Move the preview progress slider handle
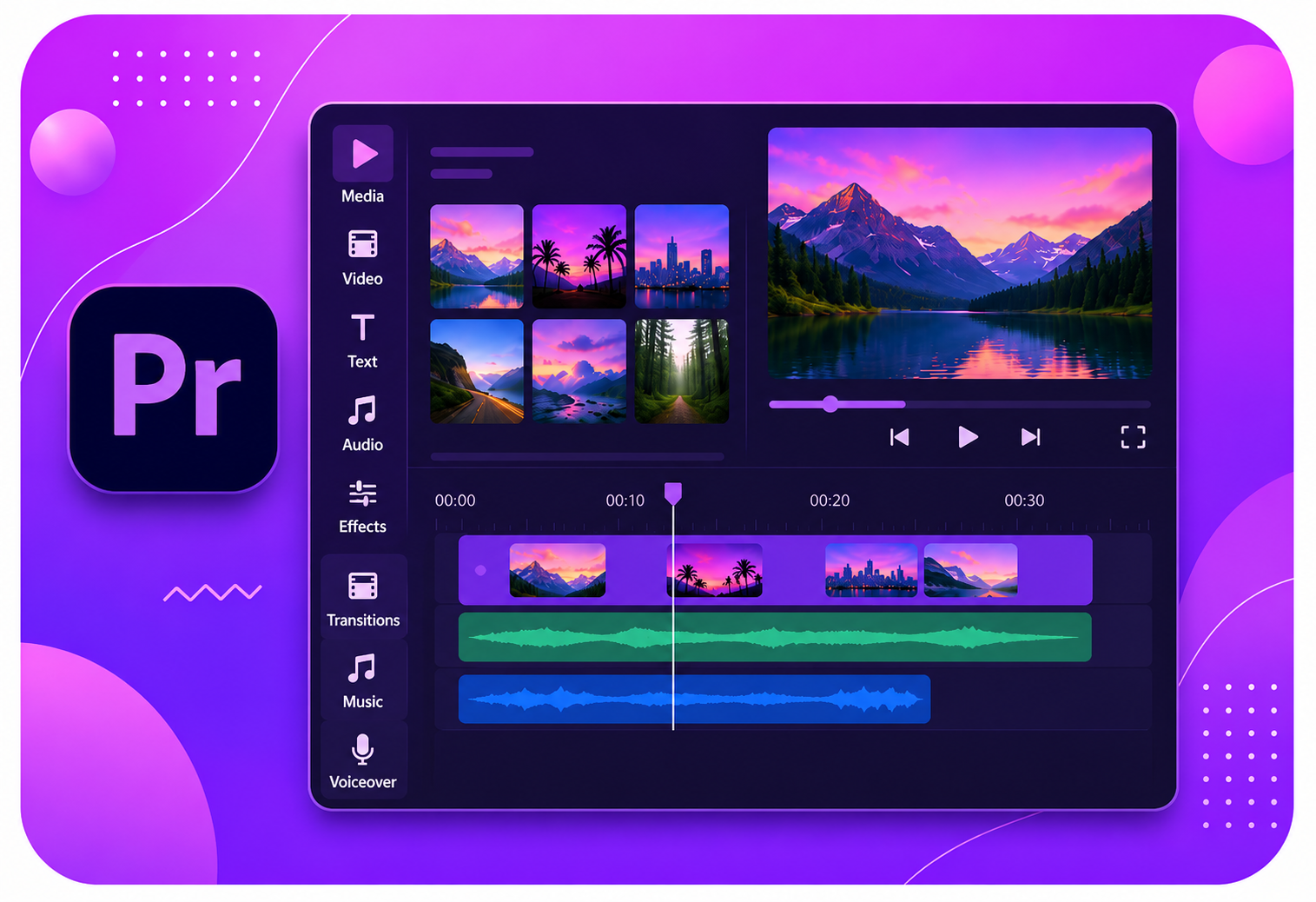Viewport: 1316px width, 902px height. [830, 404]
